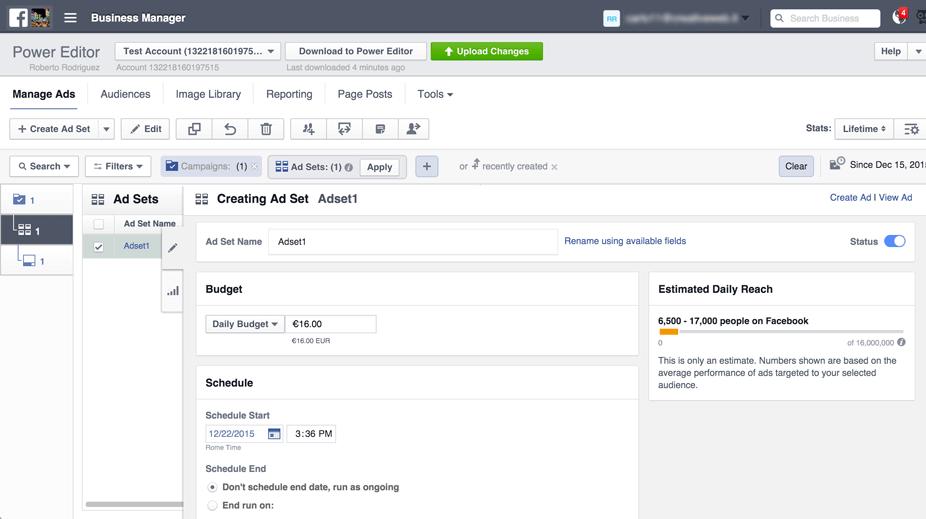
Task: Click the Facebook logo icon
Action: [18, 18]
